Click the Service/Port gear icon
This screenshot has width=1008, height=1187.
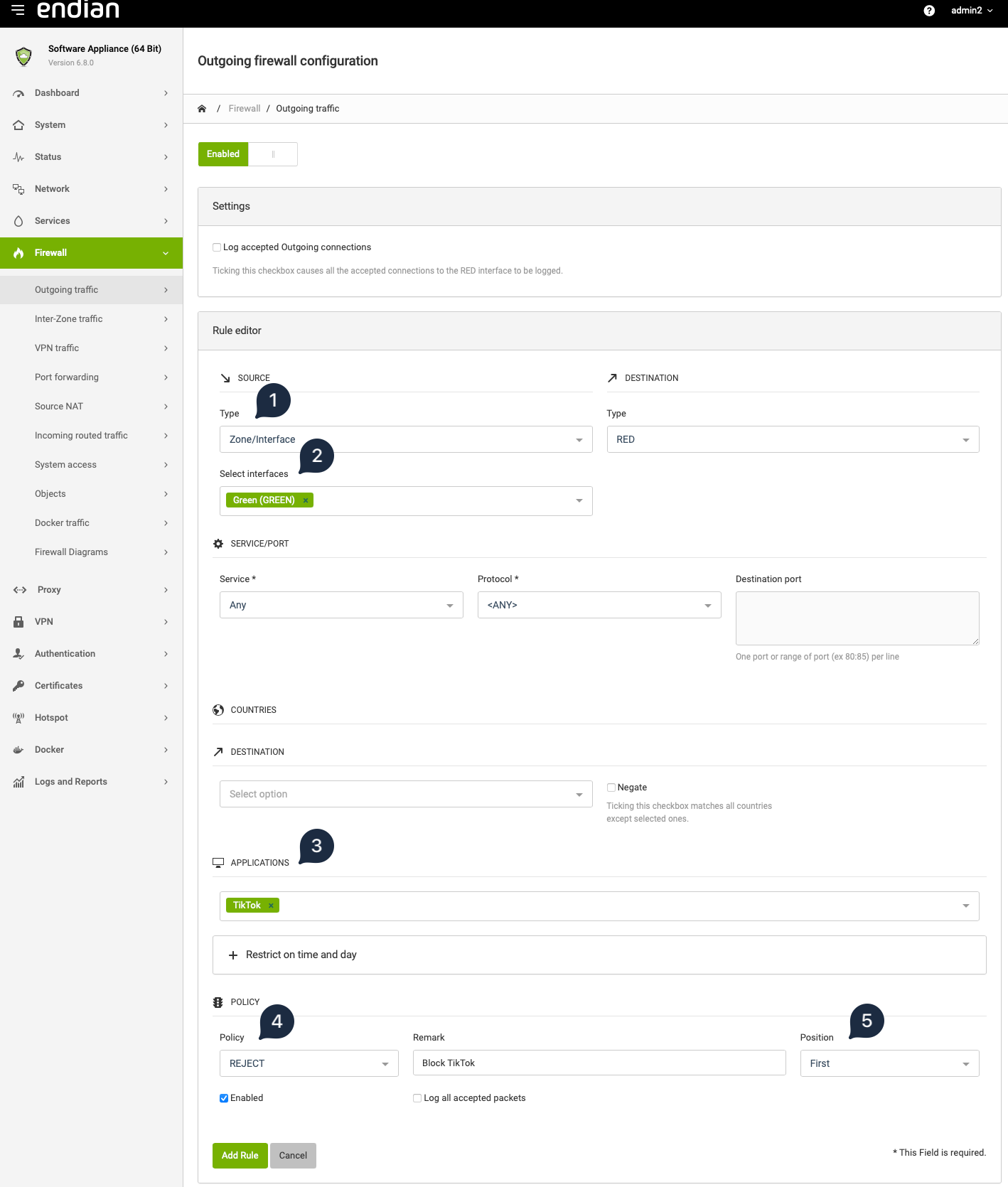pyautogui.click(x=218, y=544)
